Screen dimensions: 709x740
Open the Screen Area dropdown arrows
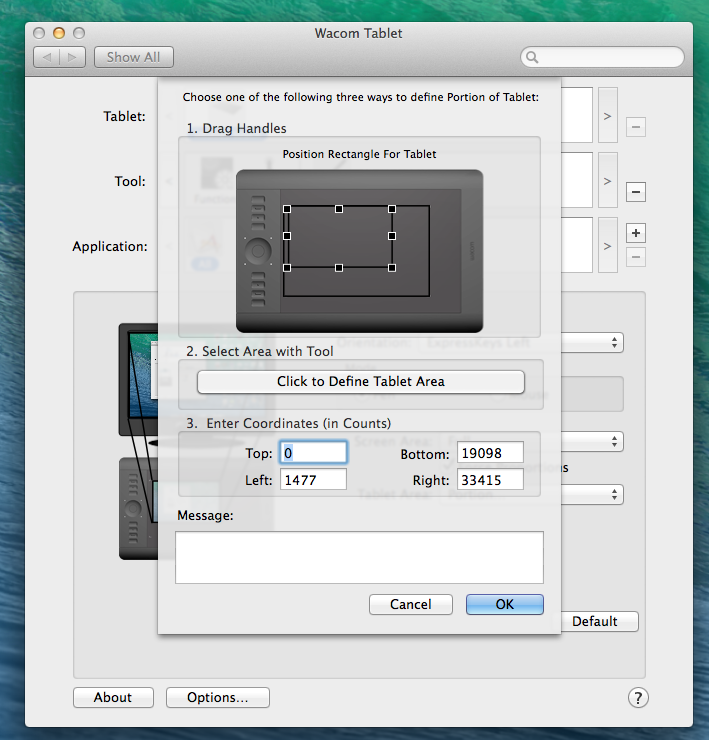coord(614,442)
